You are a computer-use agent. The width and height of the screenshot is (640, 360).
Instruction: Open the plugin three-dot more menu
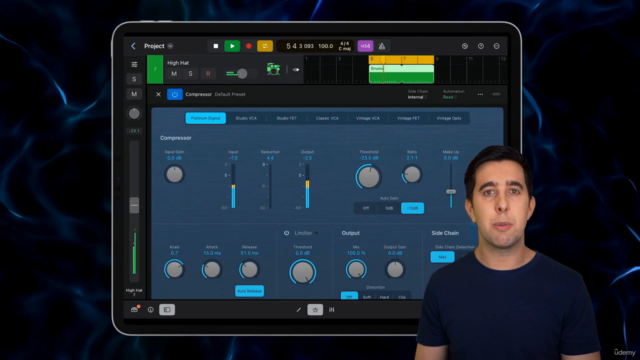[x=480, y=94]
